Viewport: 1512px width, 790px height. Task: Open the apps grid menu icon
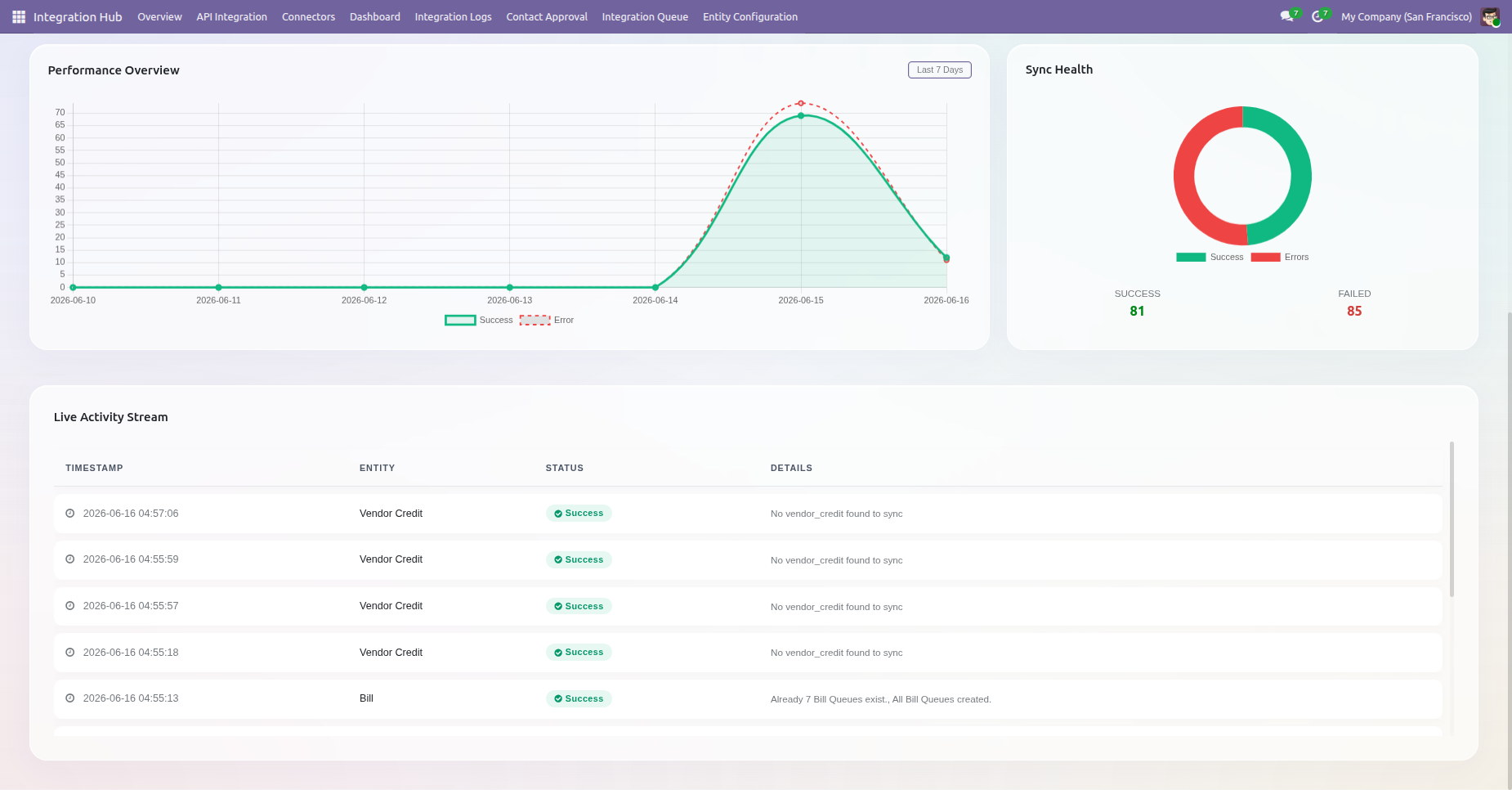(x=19, y=16)
